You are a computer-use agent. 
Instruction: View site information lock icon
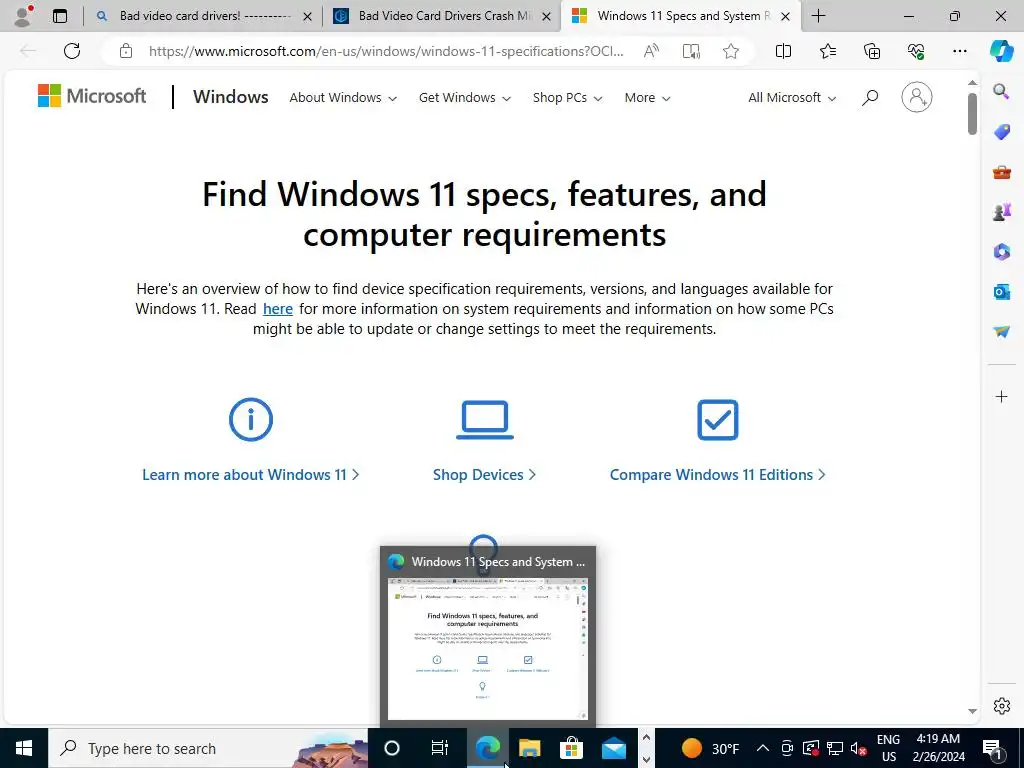tap(126, 51)
